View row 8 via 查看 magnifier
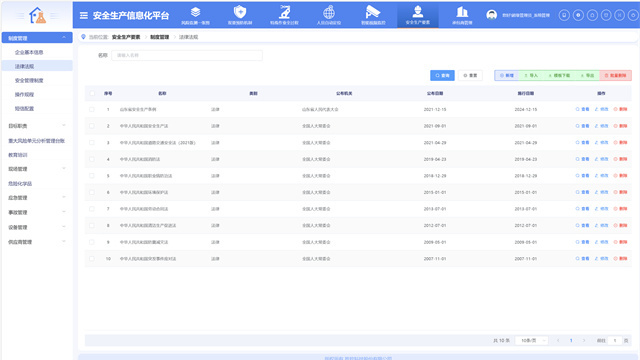The width and height of the screenshot is (640, 360). [582, 225]
